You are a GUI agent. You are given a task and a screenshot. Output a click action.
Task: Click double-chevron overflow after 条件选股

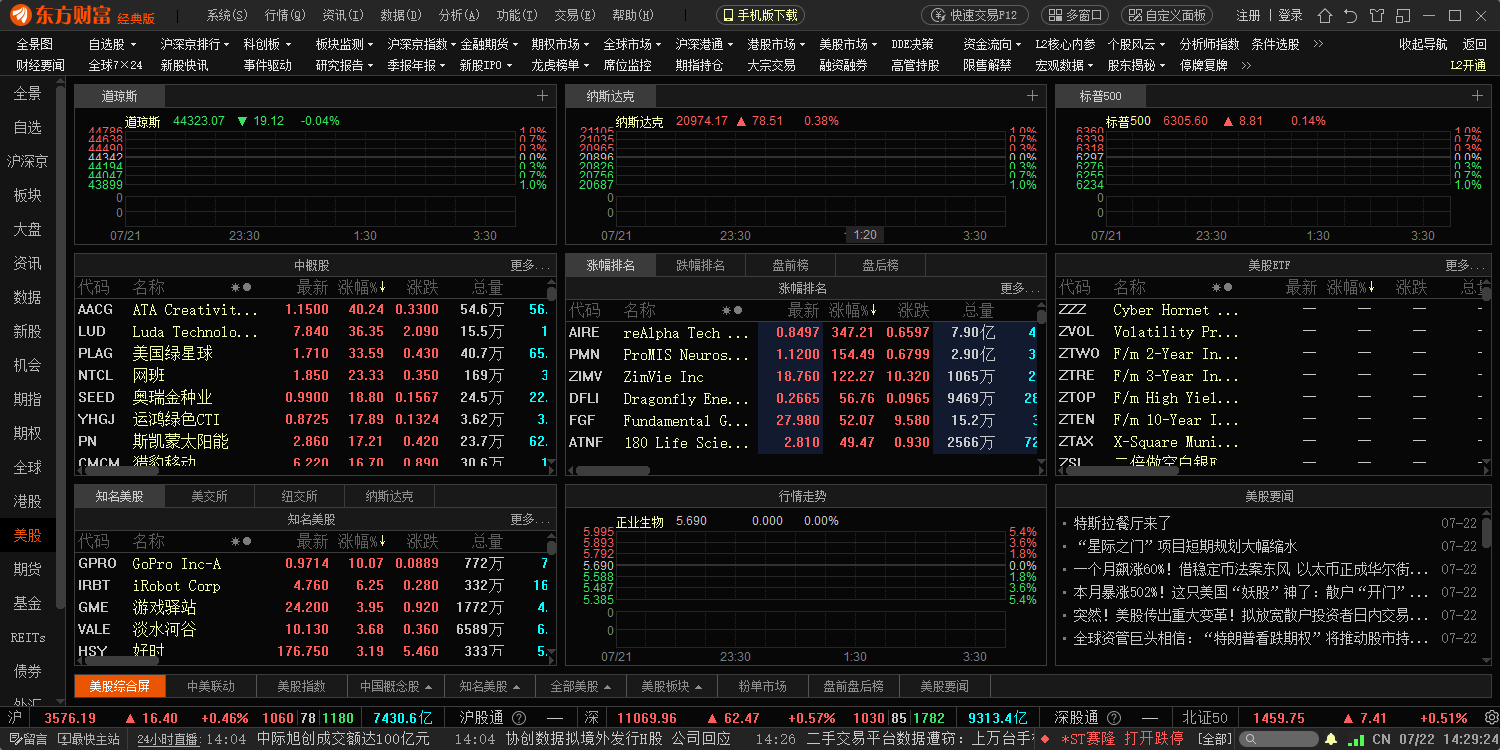tap(1318, 44)
